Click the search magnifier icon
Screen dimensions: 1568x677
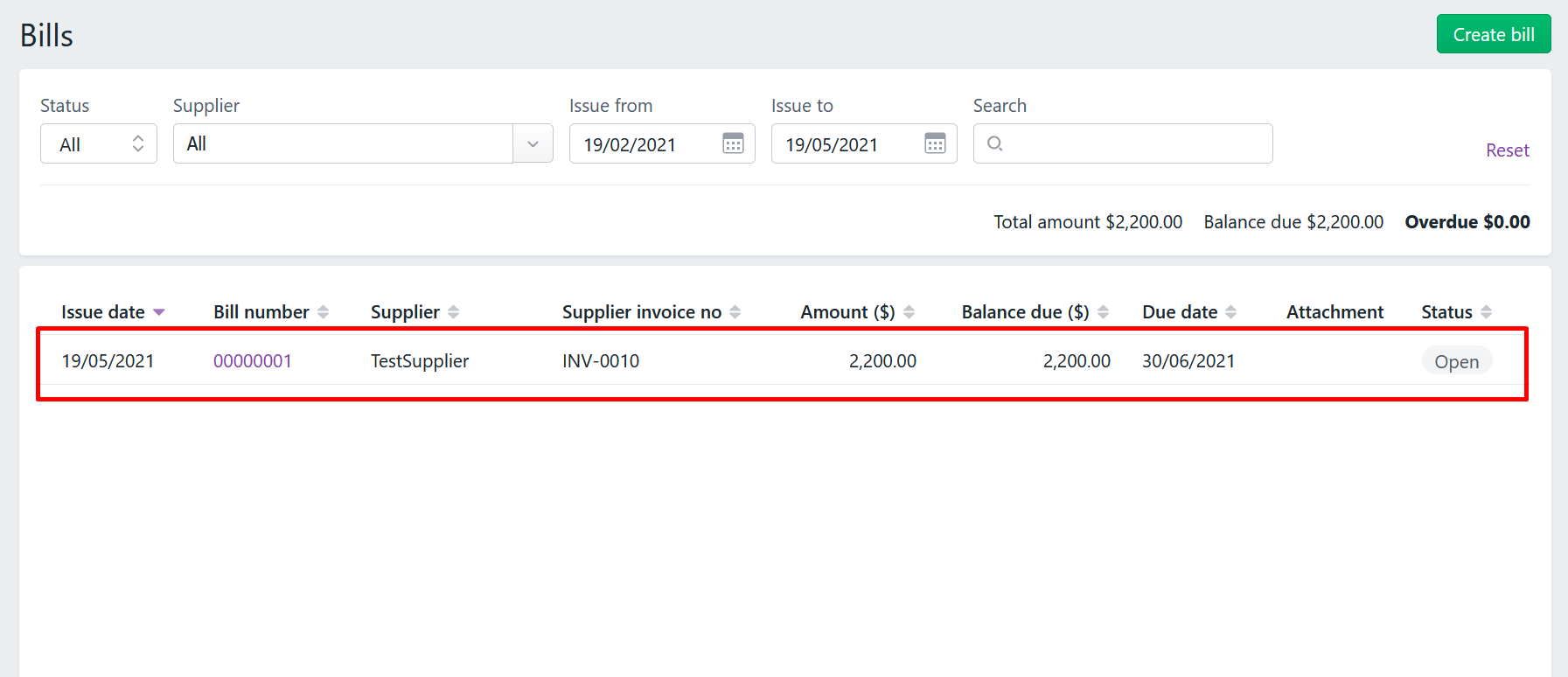[x=994, y=143]
